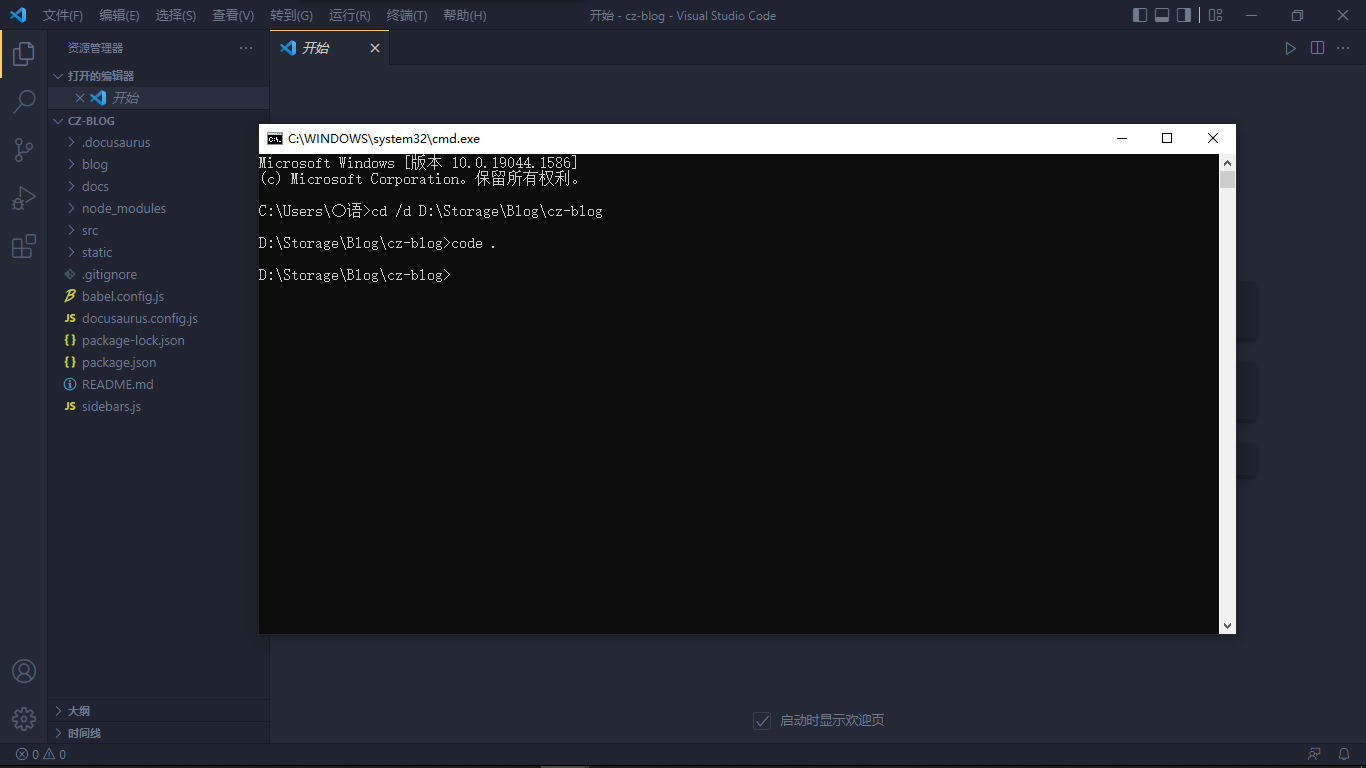Minimize the cmd.exe window
1366x768 pixels.
[x=1121, y=138]
